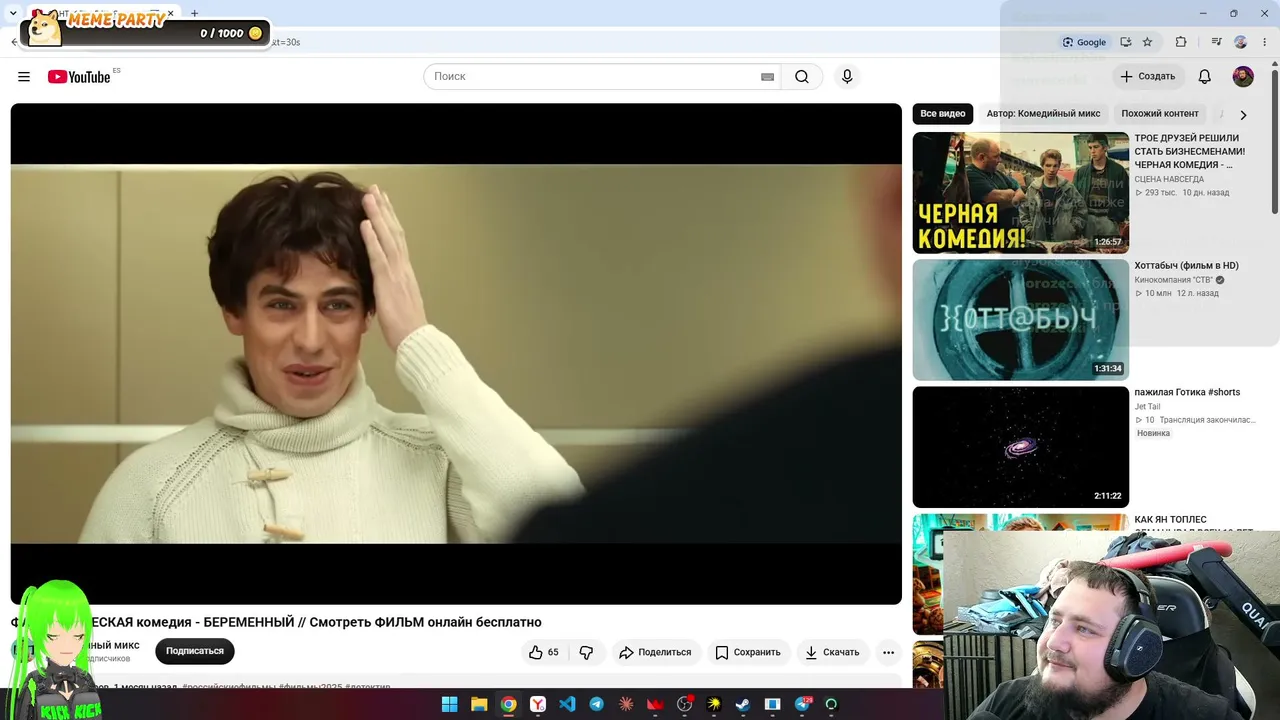This screenshot has height=720, width=1280.
Task: Share the video via Поделиться
Action: pos(655,652)
